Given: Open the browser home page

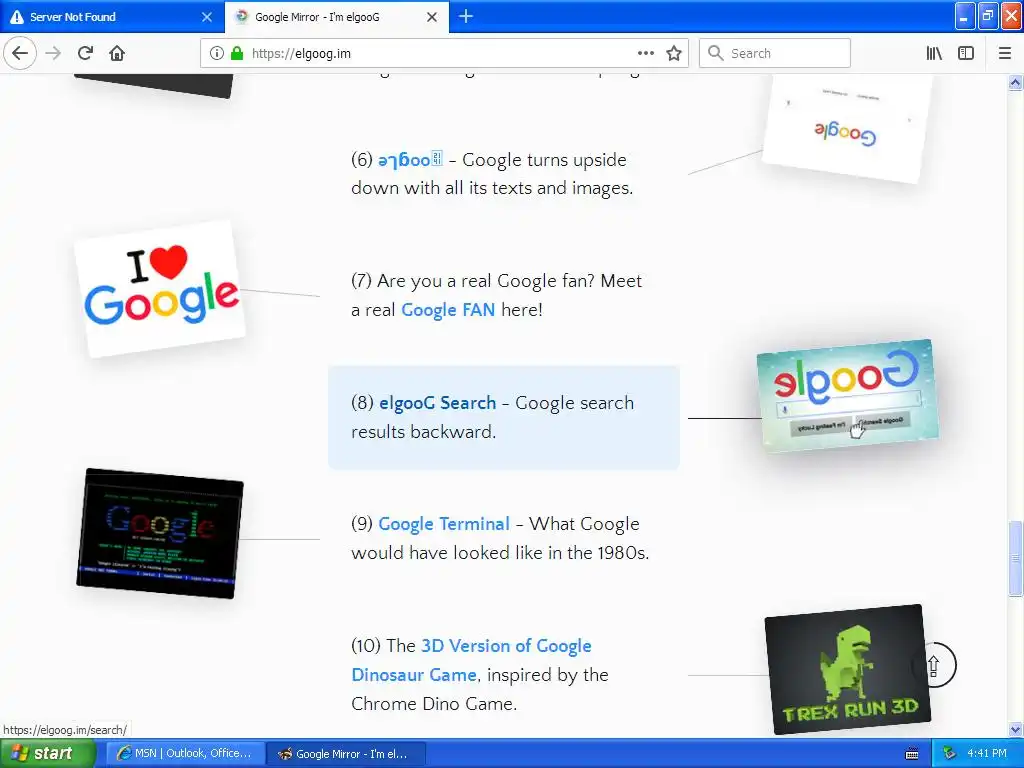Looking at the screenshot, I should coord(117,53).
